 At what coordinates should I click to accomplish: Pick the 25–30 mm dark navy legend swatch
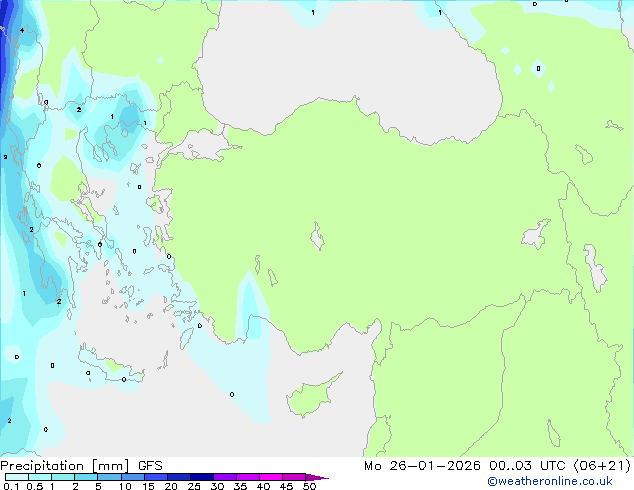[201, 477]
